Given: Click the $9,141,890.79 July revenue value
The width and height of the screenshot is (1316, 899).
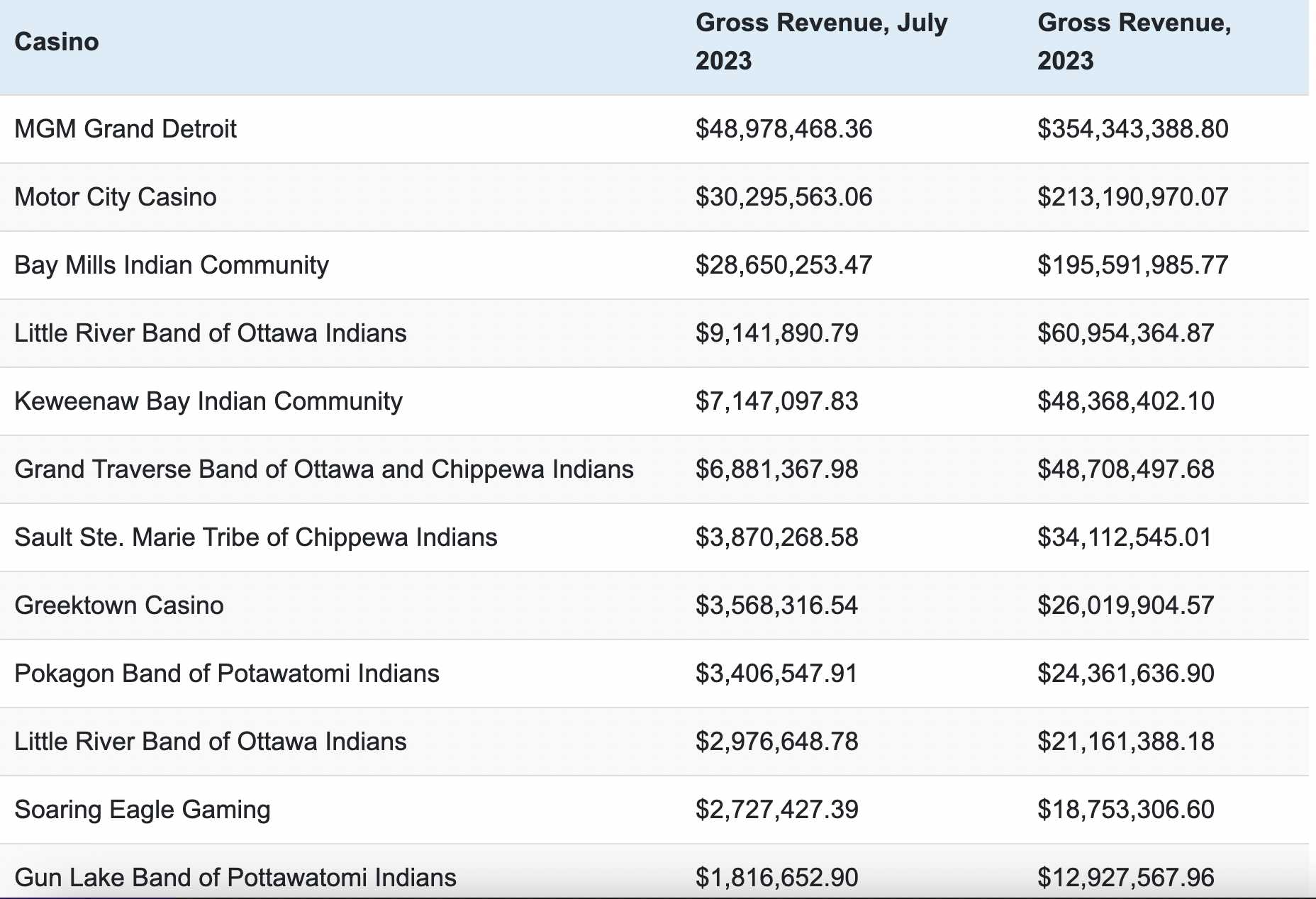Looking at the screenshot, I should [x=777, y=333].
